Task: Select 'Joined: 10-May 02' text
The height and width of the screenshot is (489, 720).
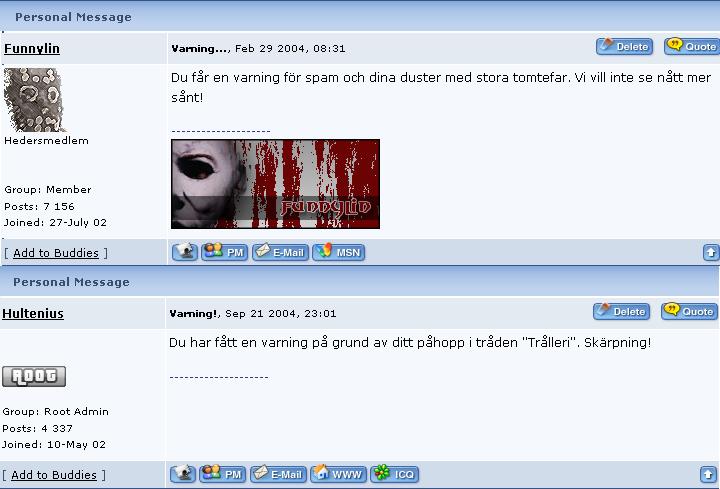Action: 54,444
